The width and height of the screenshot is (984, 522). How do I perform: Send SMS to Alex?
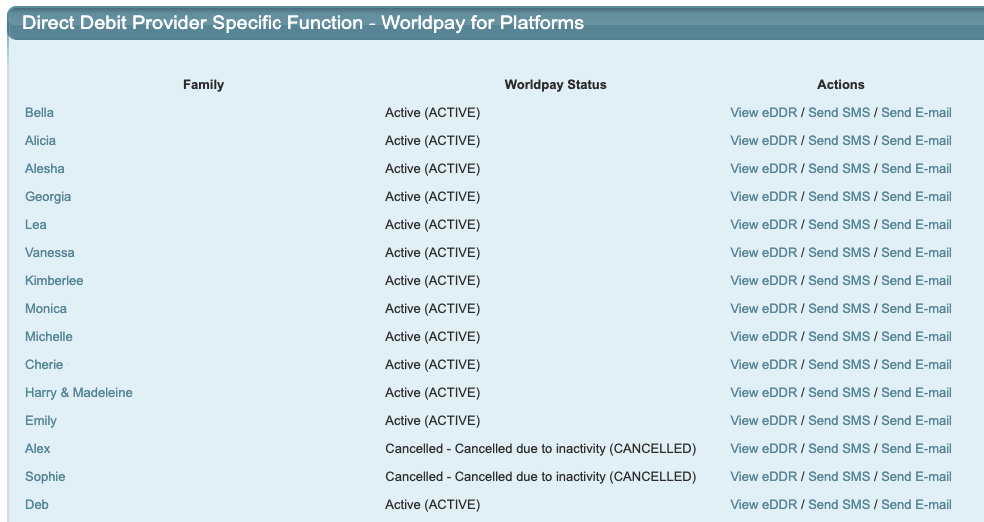839,449
